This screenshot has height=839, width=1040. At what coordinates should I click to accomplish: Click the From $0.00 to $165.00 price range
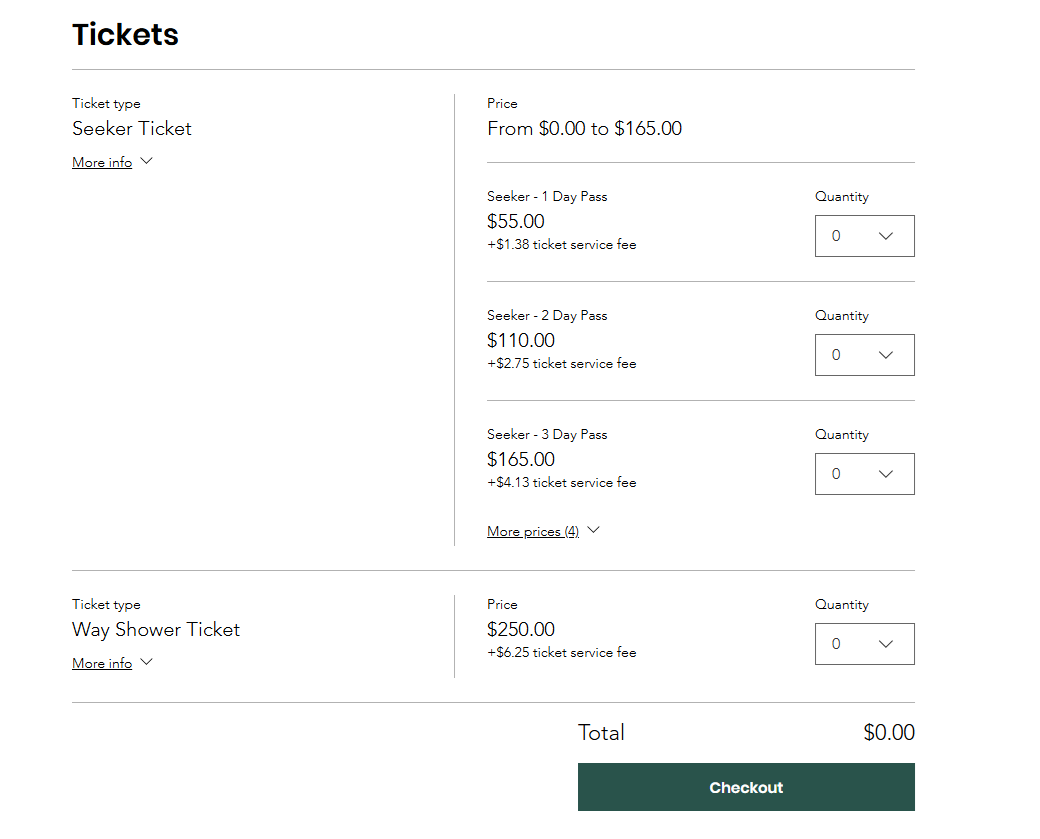[x=585, y=128]
